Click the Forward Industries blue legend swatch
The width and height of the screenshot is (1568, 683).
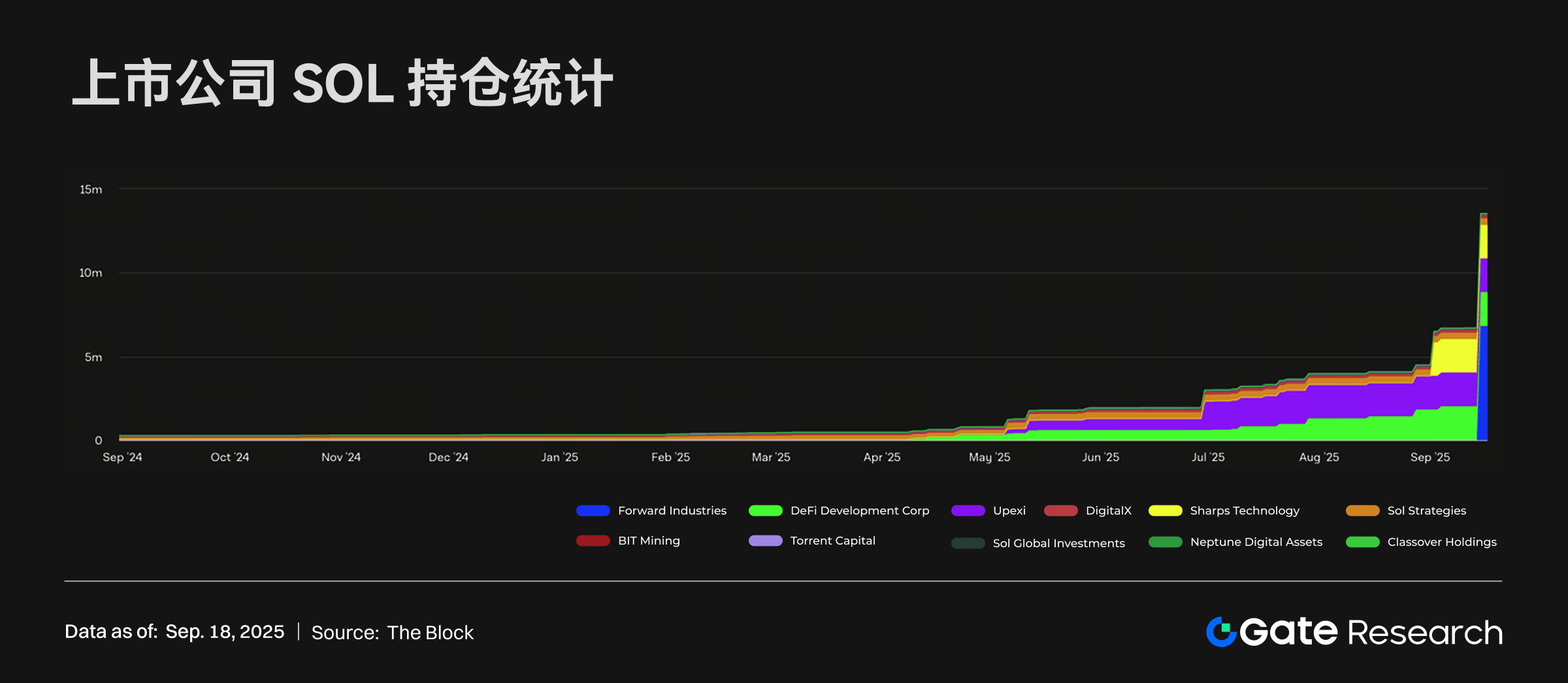(593, 511)
